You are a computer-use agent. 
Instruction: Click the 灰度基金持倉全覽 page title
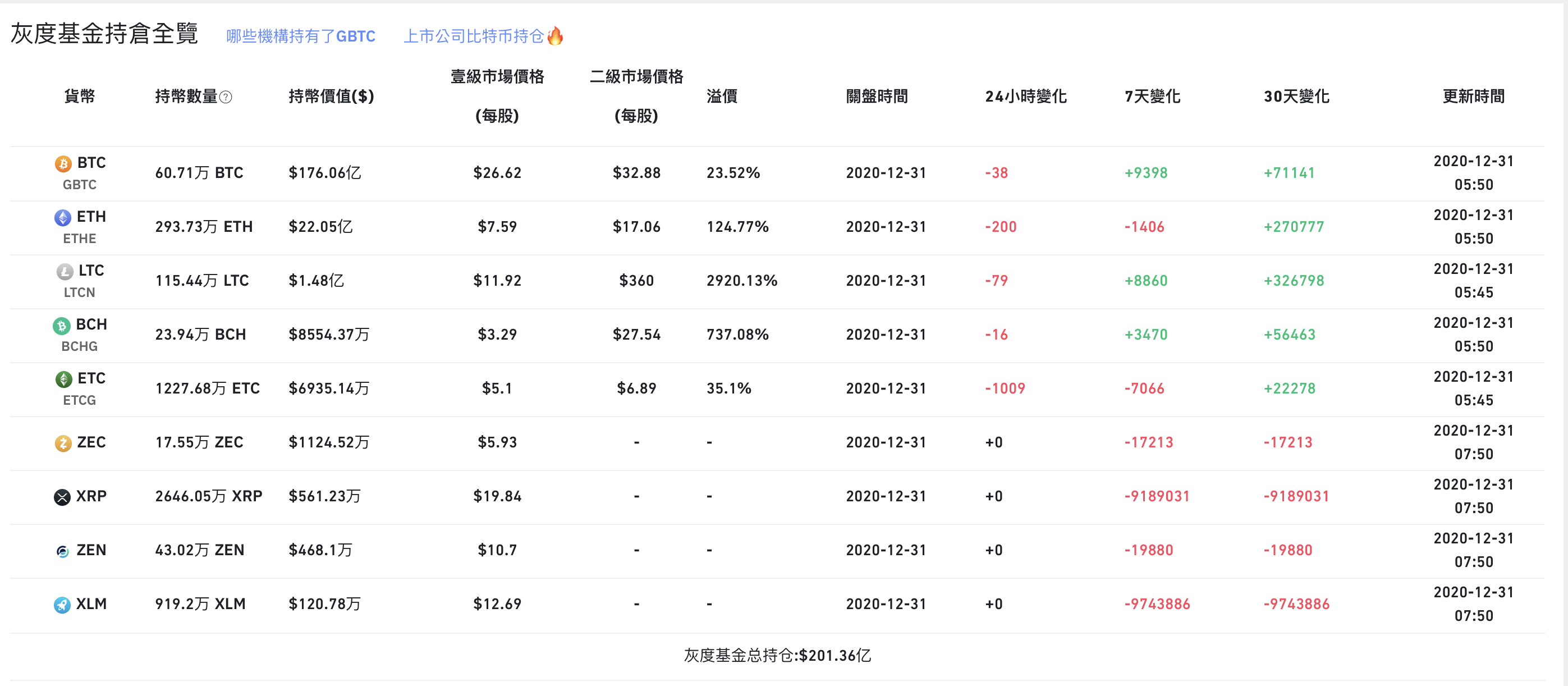[x=104, y=34]
